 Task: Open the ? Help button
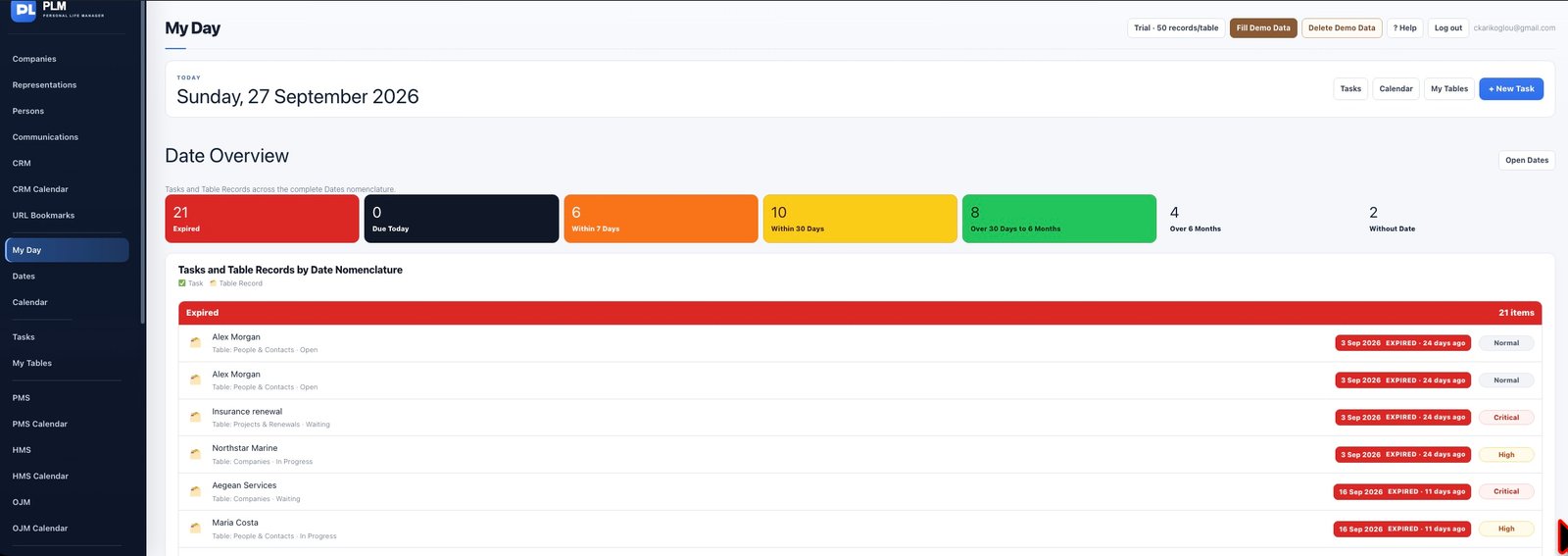tap(1405, 28)
